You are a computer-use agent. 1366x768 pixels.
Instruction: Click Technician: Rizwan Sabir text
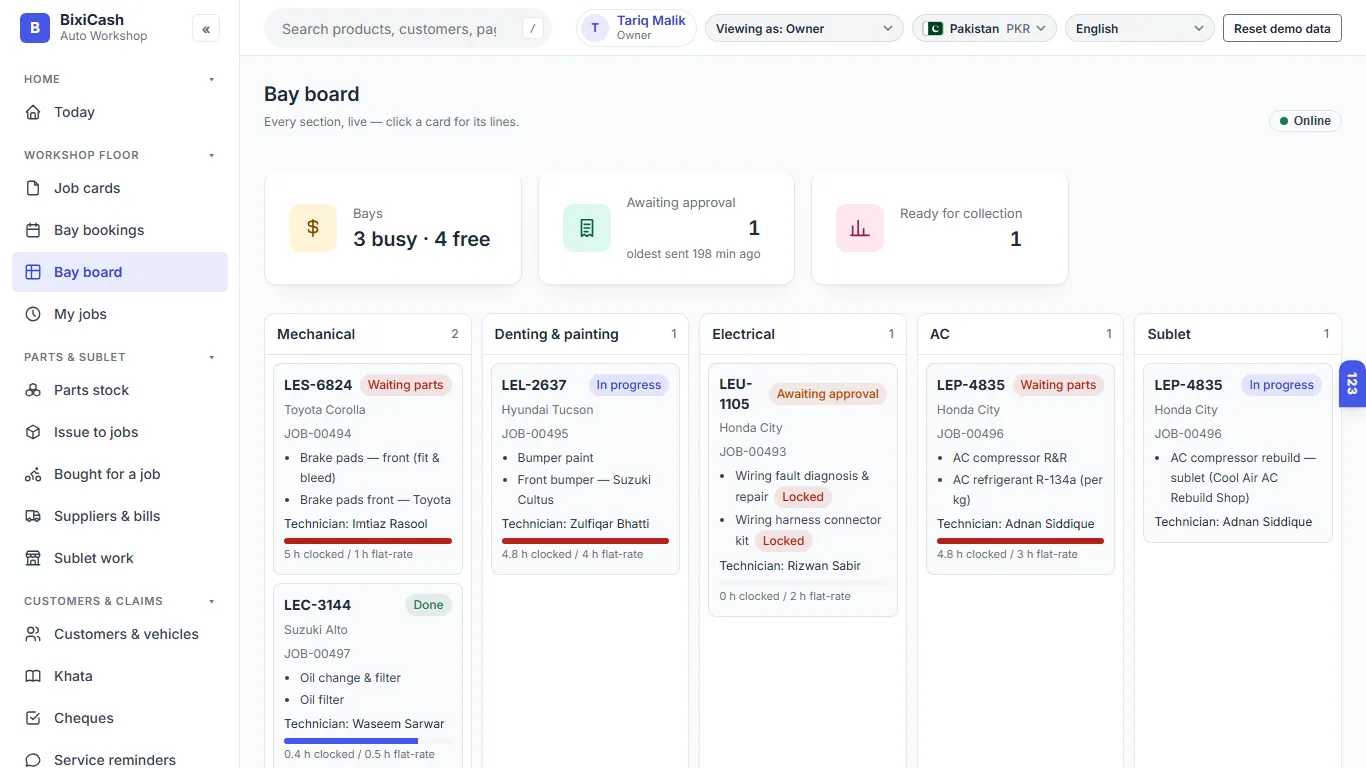pos(790,566)
